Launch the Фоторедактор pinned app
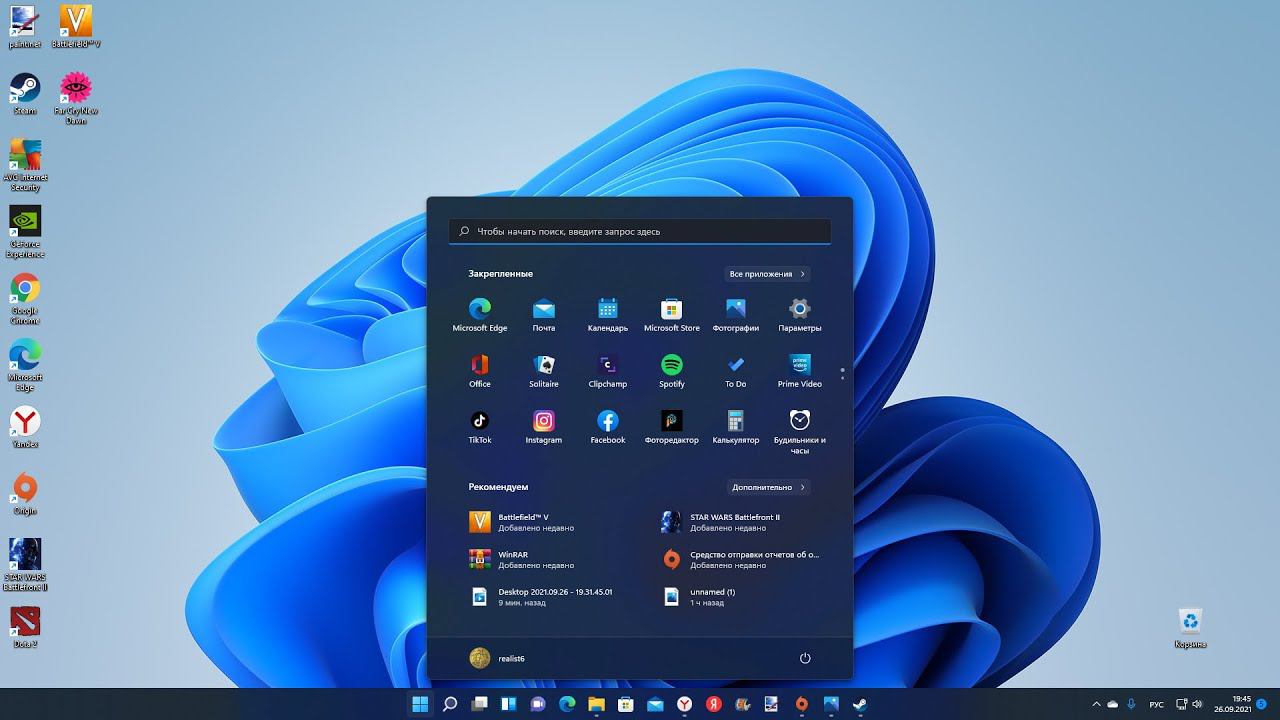Screen dimensions: 1280x720 pos(672,426)
